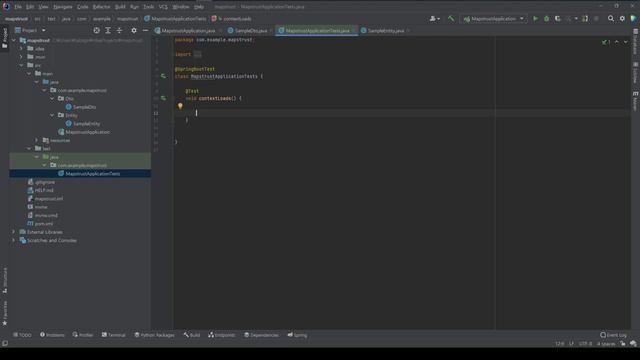Expand the folded import statement
The image size is (640, 360).
coord(198,54)
